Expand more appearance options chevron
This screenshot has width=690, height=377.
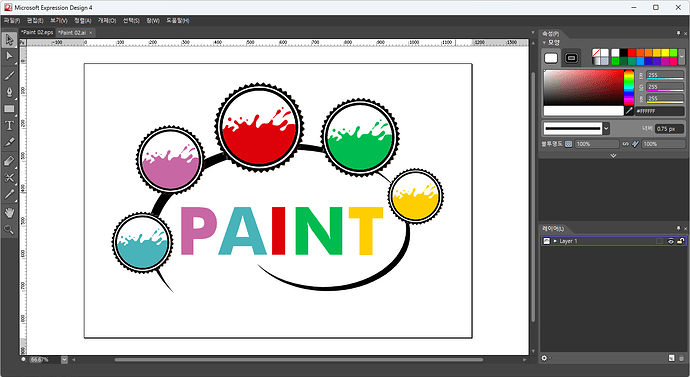pyautogui.click(x=613, y=155)
